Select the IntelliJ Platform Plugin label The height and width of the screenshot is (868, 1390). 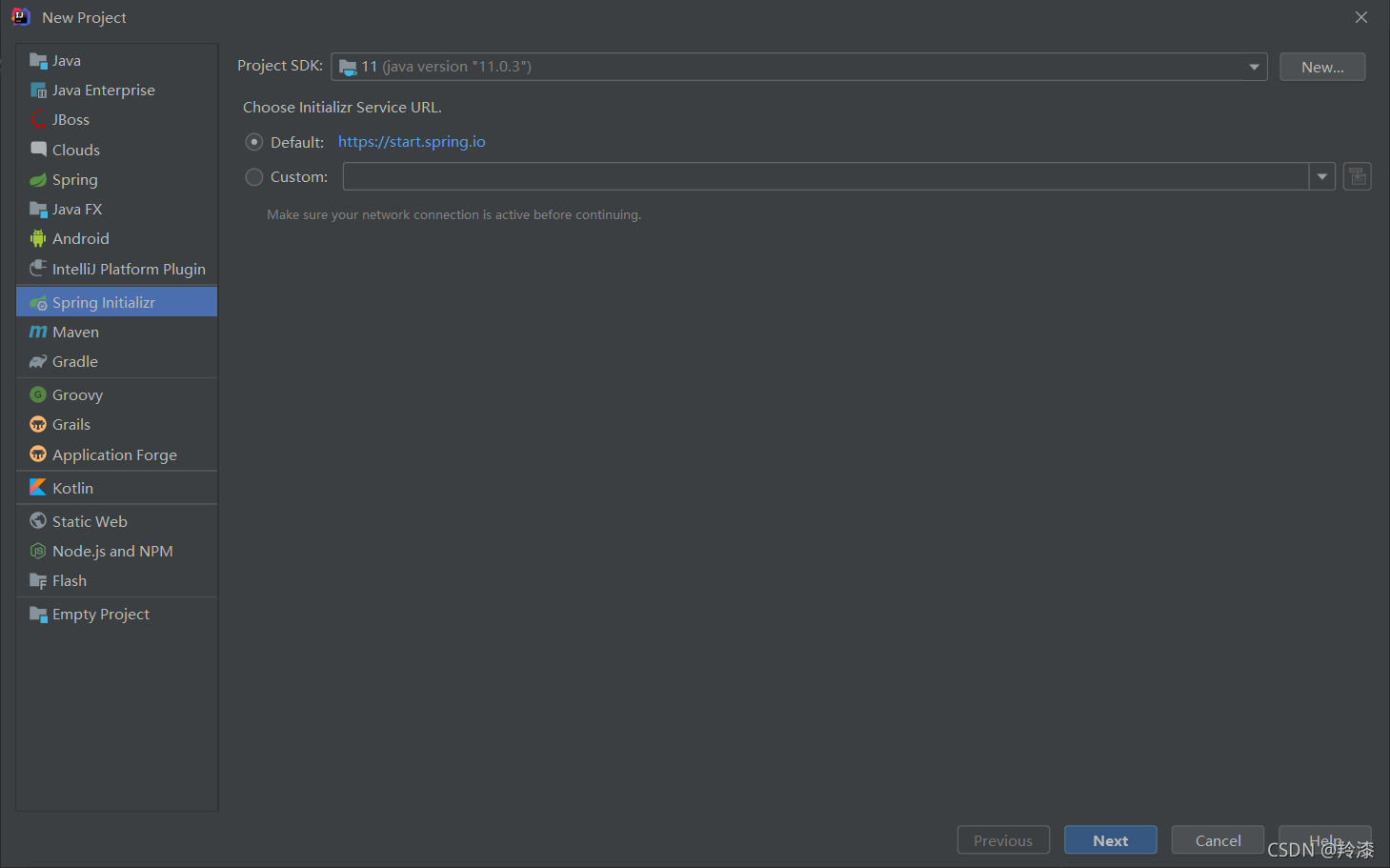click(x=130, y=270)
